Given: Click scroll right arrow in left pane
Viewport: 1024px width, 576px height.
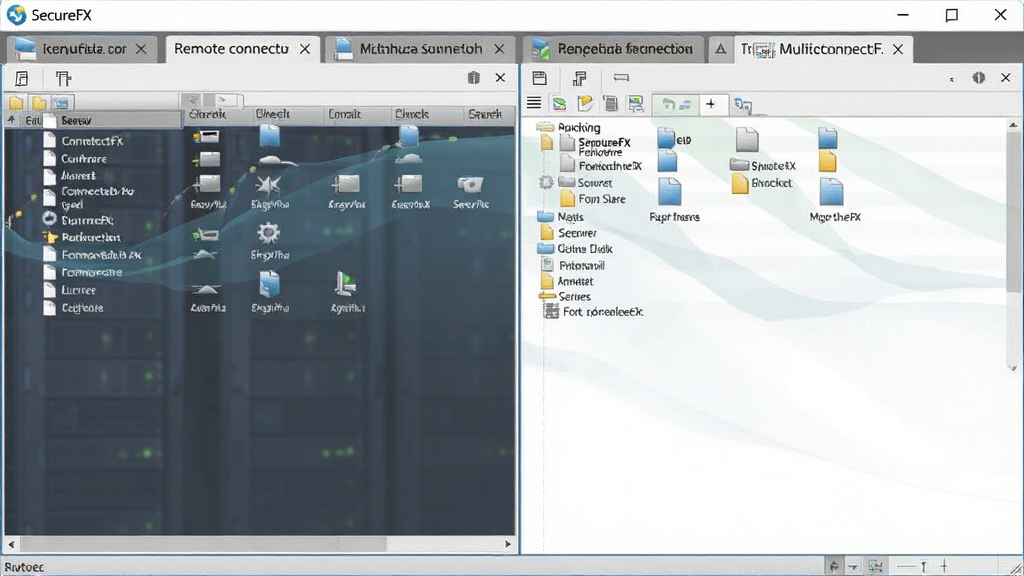Looking at the screenshot, I should pyautogui.click(x=508, y=544).
